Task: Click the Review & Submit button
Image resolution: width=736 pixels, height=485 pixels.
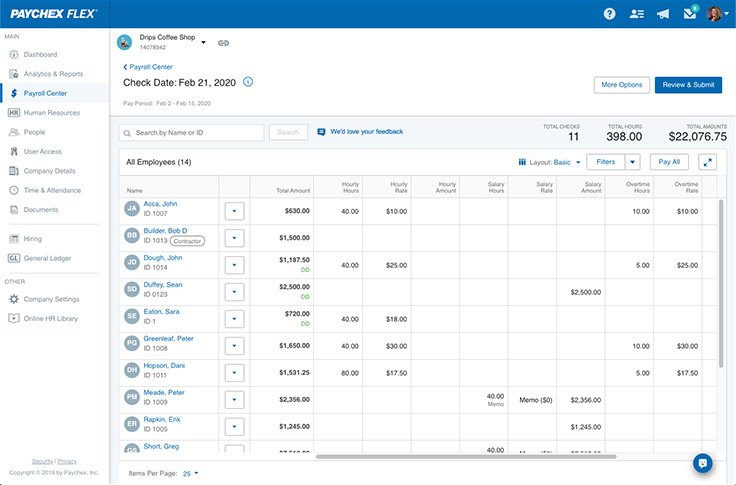Action: 688,85
